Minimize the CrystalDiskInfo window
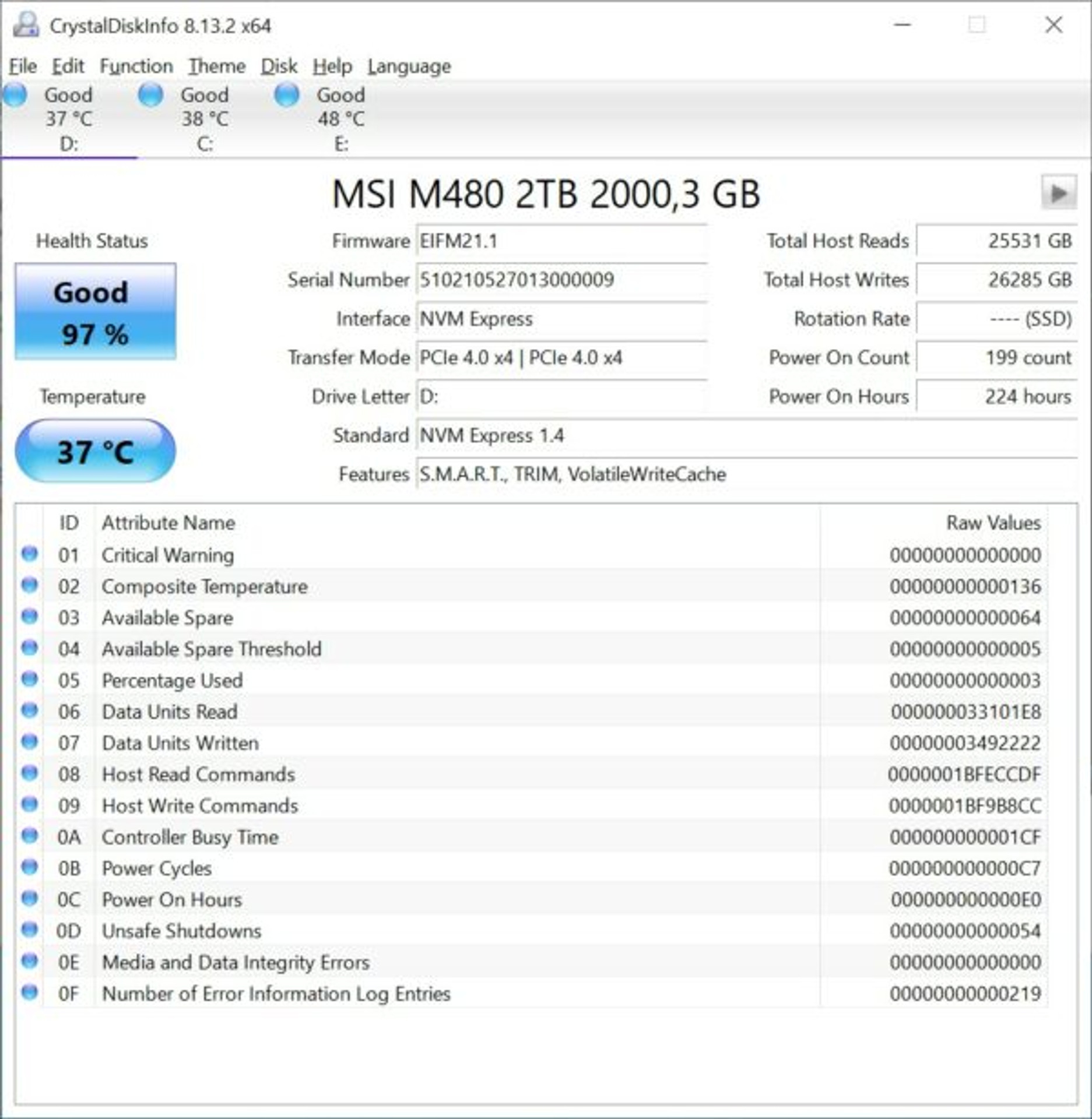 tap(903, 25)
